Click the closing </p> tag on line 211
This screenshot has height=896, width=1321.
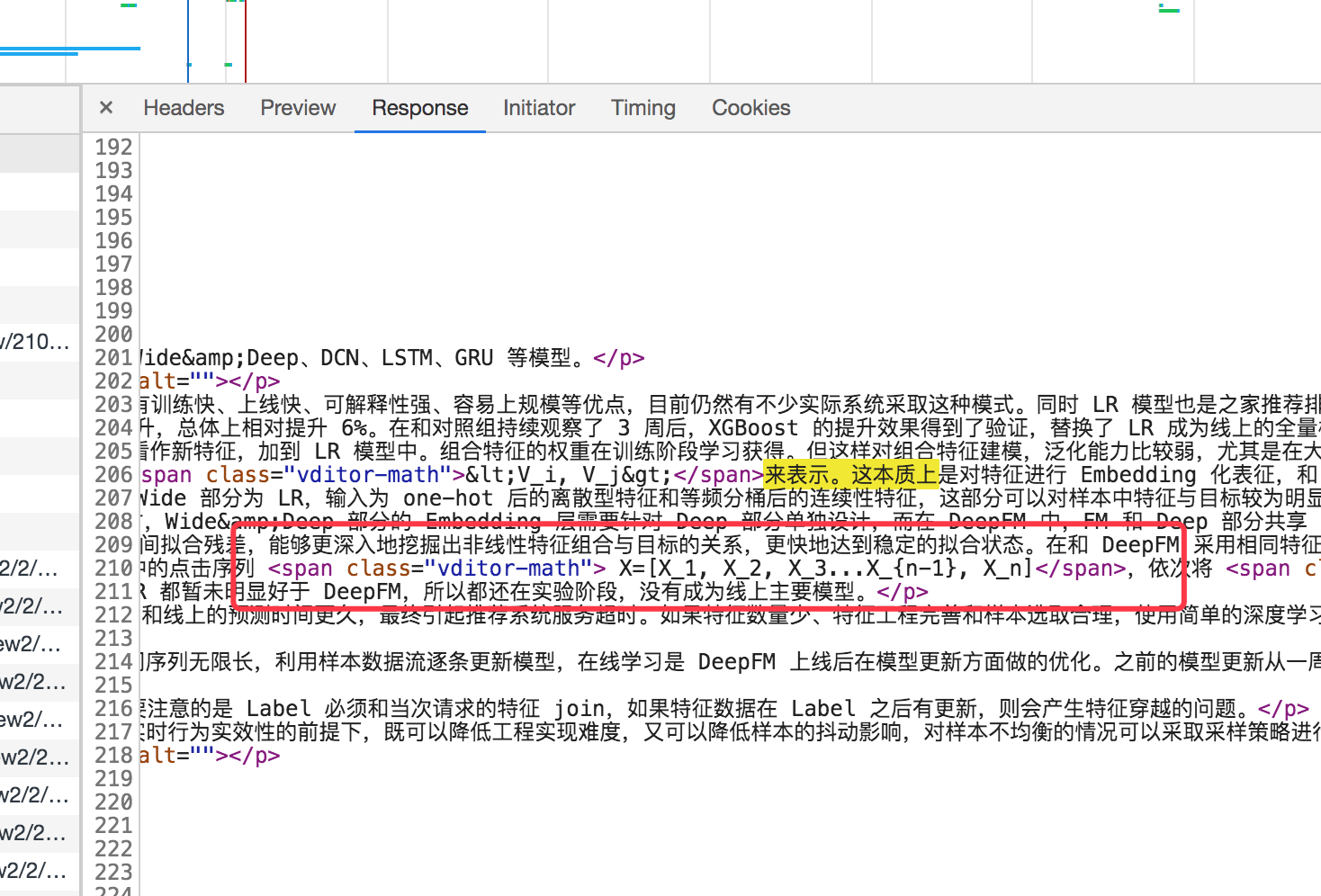pos(903,592)
